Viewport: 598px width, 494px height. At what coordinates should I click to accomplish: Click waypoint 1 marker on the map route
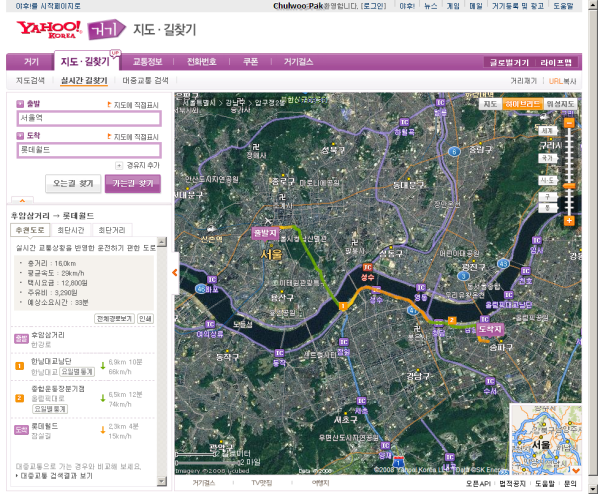point(343,306)
